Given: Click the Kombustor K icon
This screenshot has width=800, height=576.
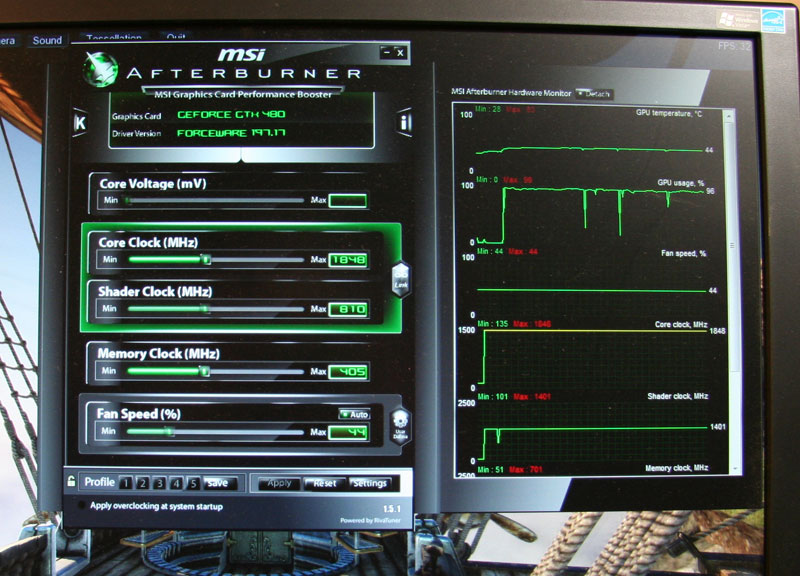Looking at the screenshot, I should click(x=80, y=122).
